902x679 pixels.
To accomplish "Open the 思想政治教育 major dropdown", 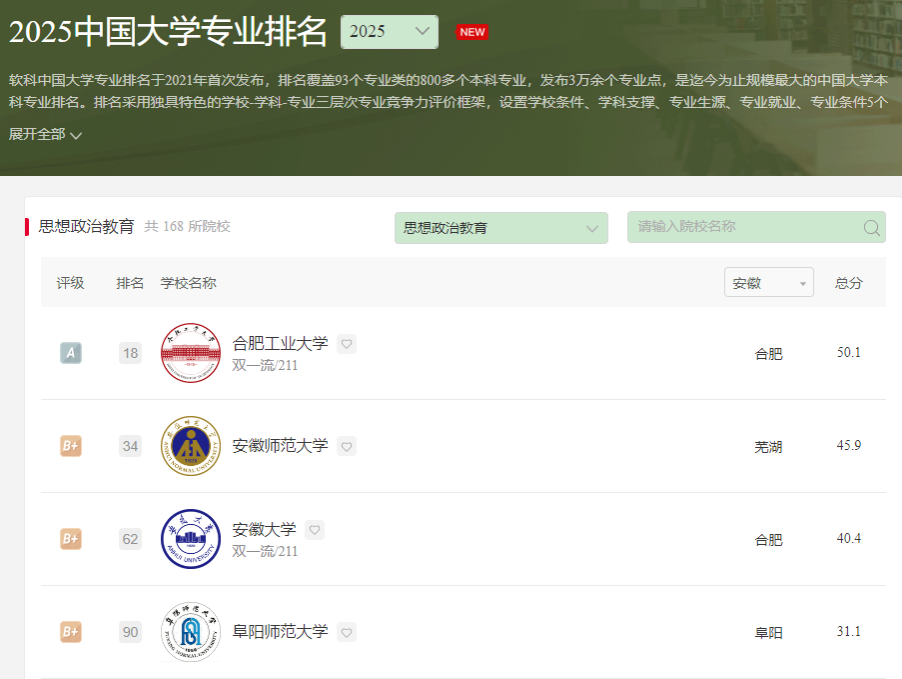I will point(500,228).
